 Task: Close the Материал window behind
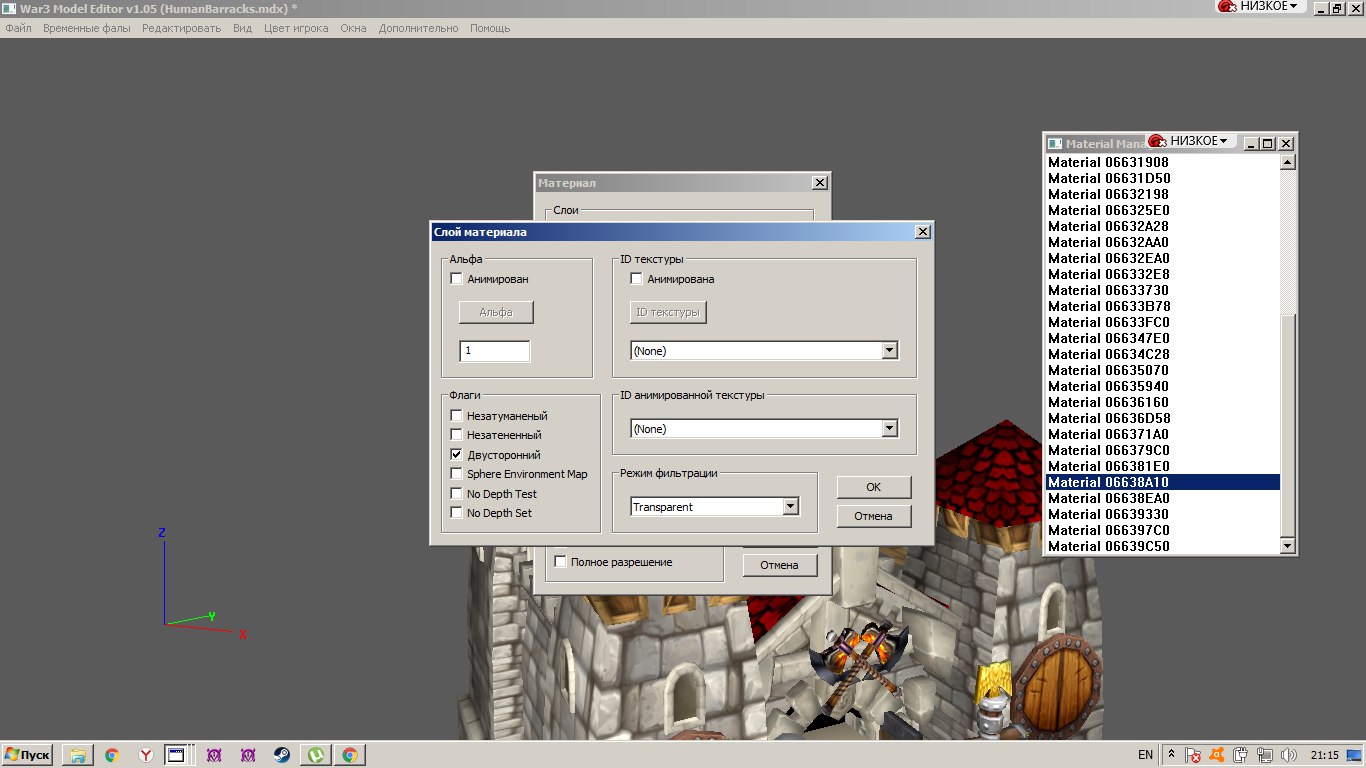(x=820, y=183)
